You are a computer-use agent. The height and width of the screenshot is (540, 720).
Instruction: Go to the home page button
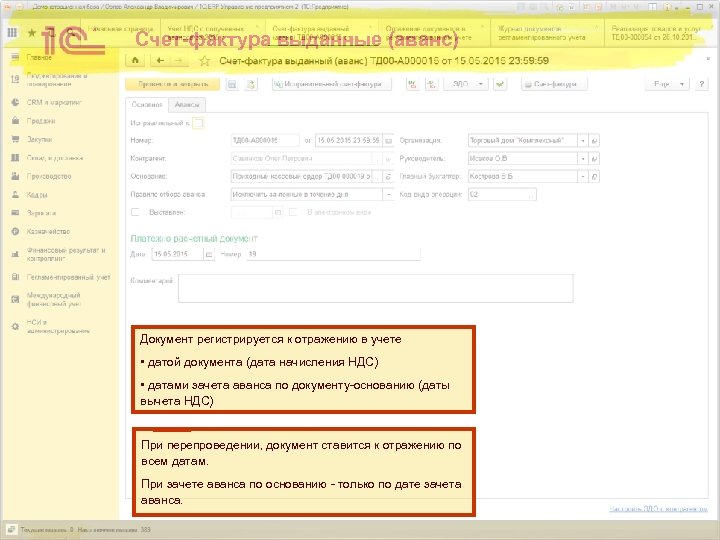coord(135,60)
